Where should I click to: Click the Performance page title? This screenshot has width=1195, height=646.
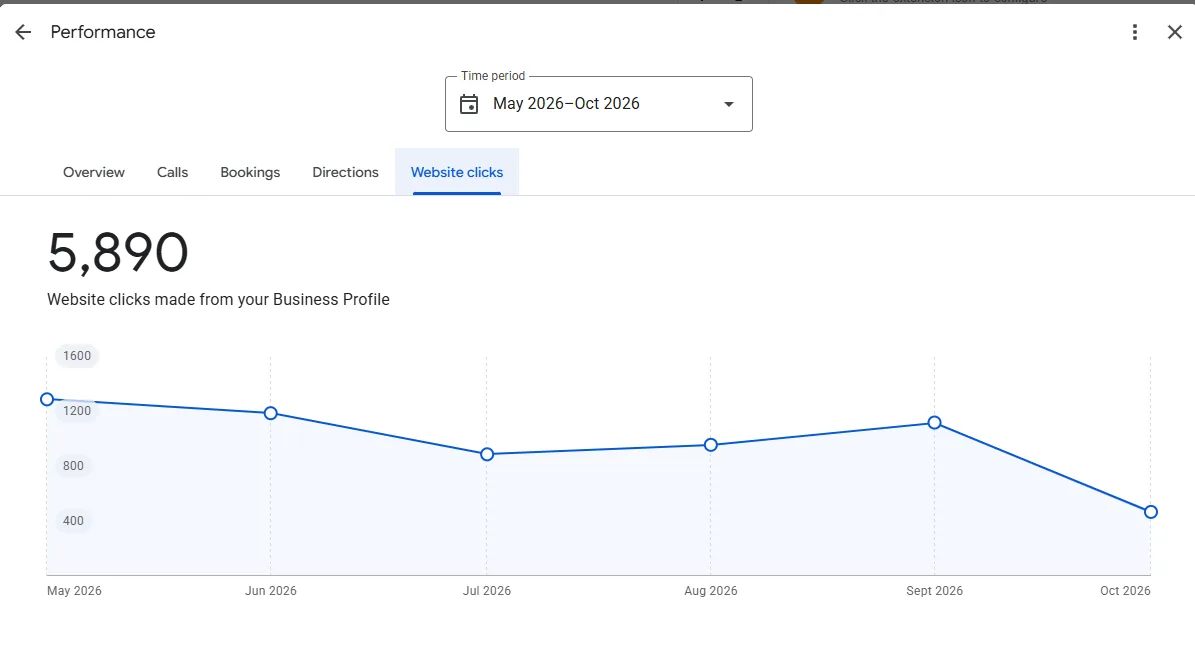103,32
